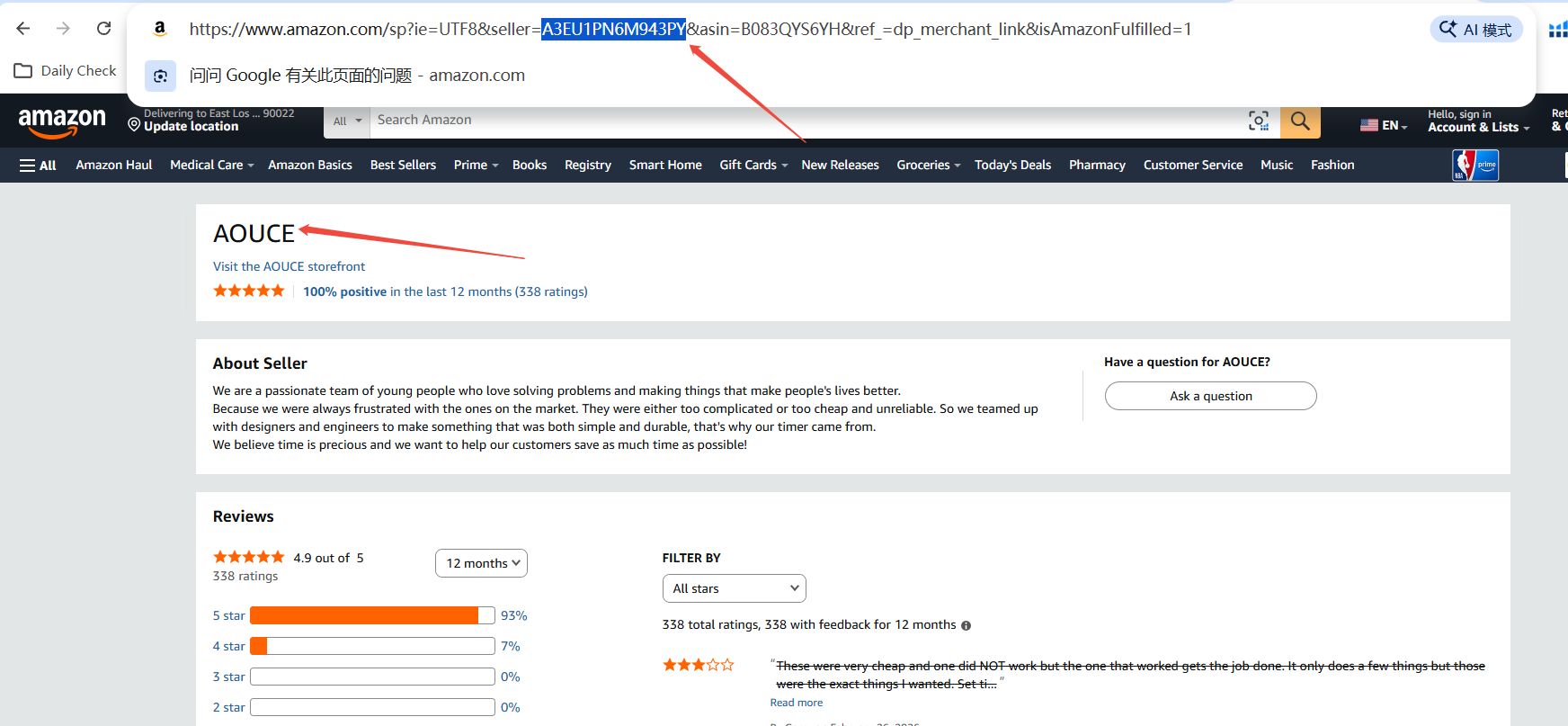The height and width of the screenshot is (726, 1568).
Task: Click the 5 star rating bar
Action: 372,615
